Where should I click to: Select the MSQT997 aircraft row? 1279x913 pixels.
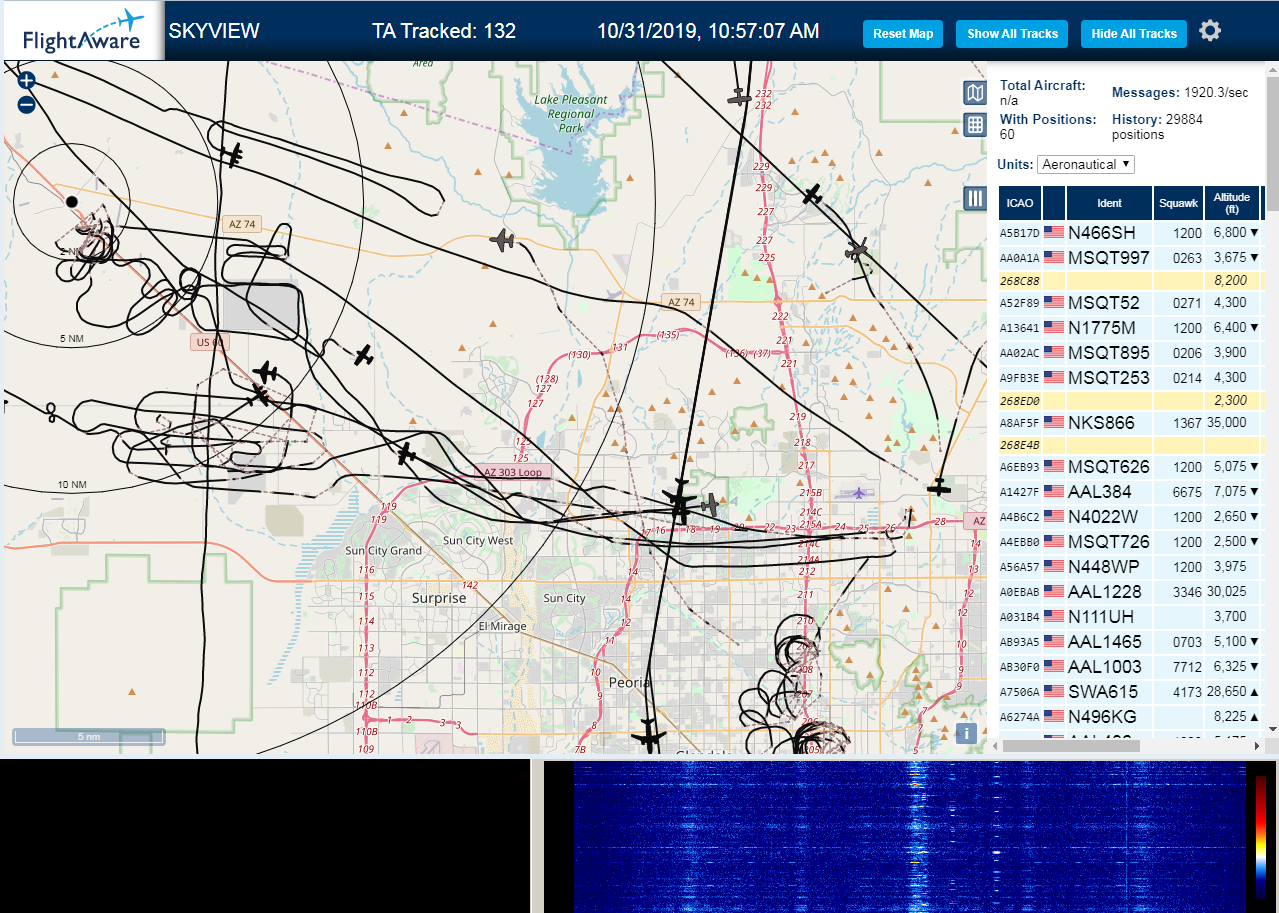[1132, 257]
